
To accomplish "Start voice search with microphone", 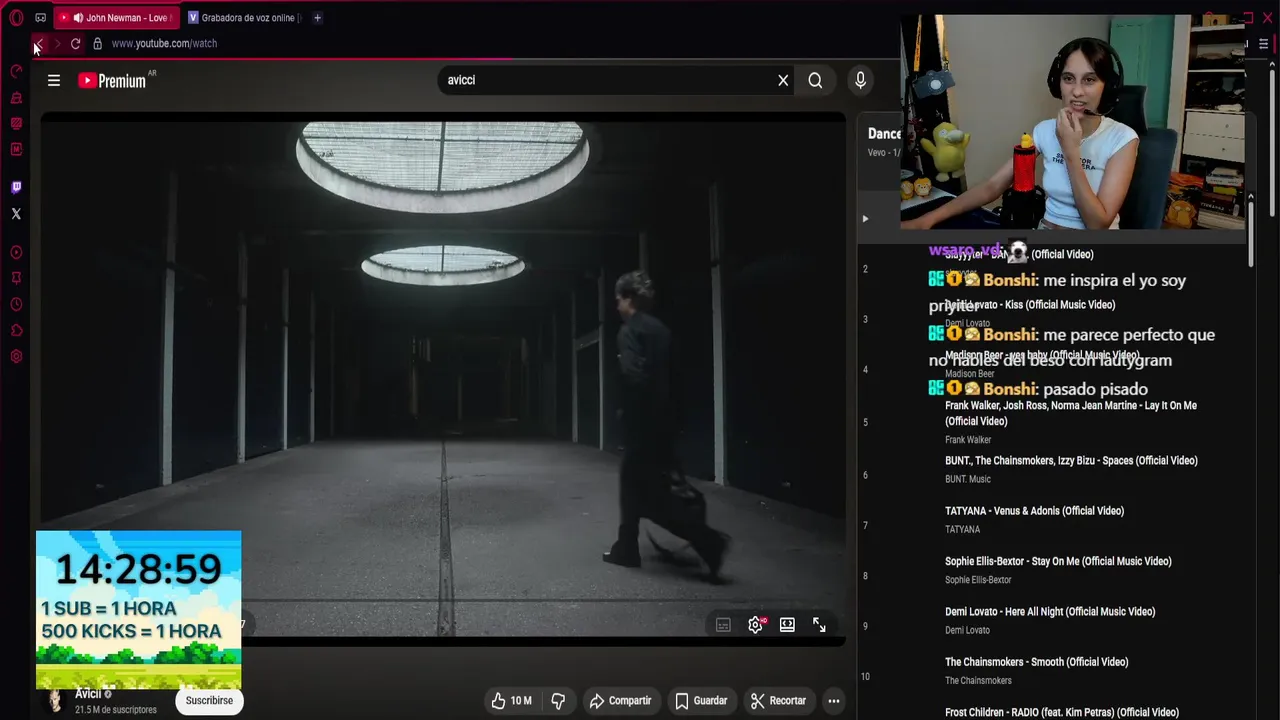I will pyautogui.click(x=860, y=80).
